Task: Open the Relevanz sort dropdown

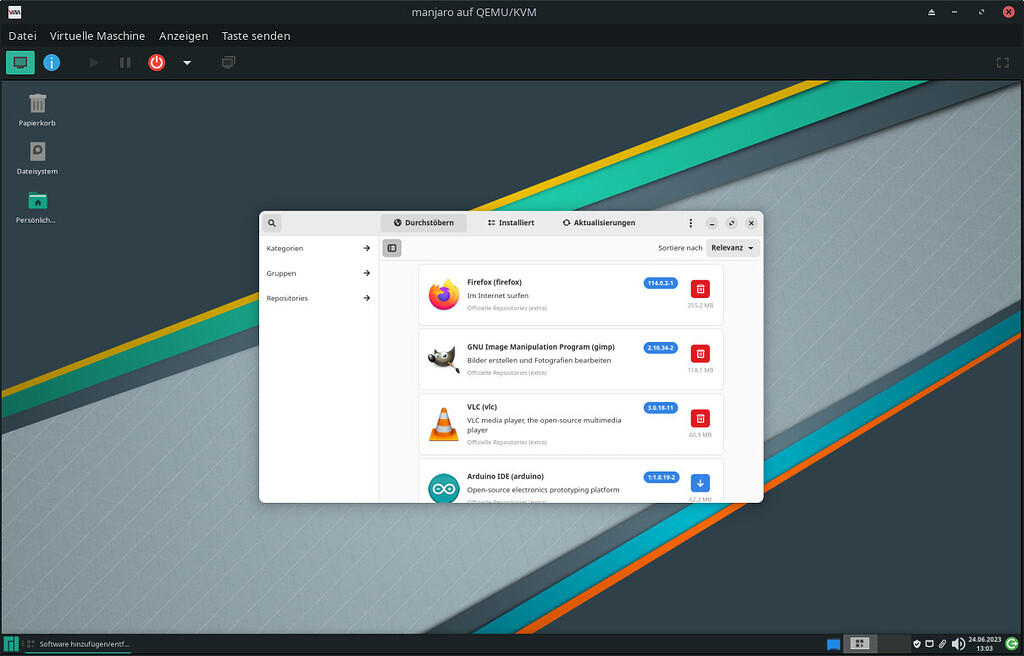Action: 733,247
